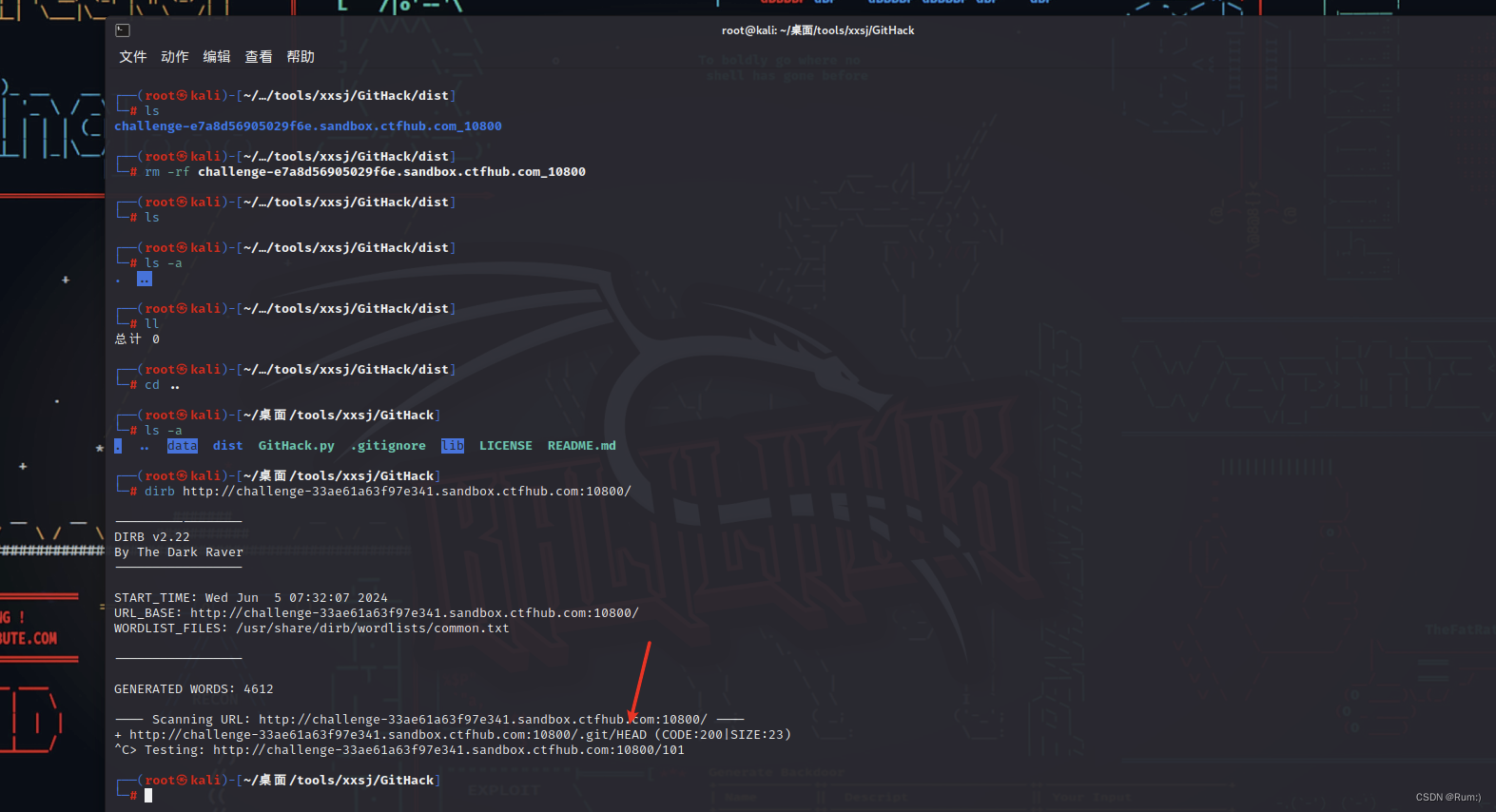Screen dimensions: 1496x812
Task: Click the 'll' command text
Action: [x=152, y=324]
